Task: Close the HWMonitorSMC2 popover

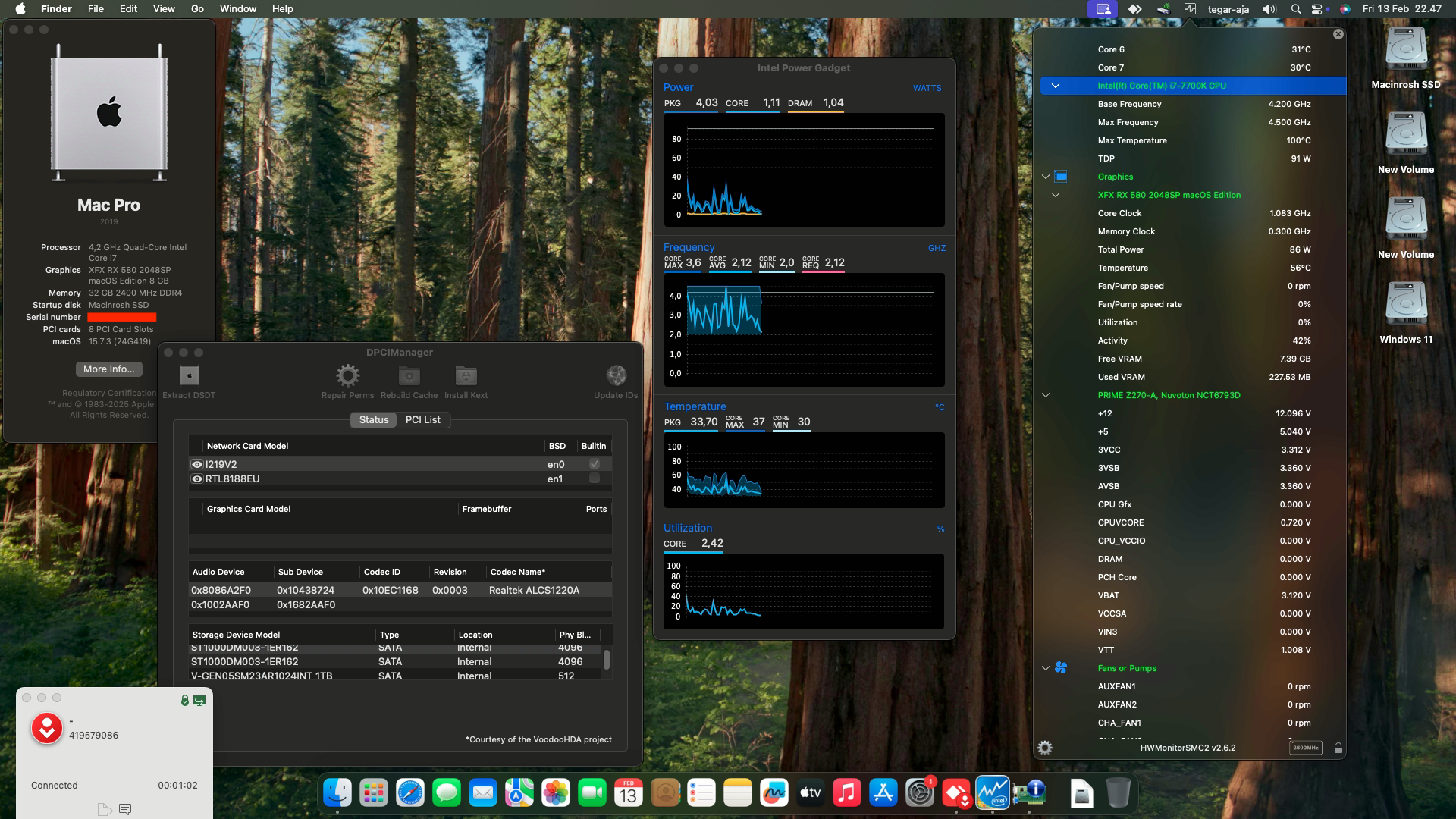Action: coord(1338,34)
